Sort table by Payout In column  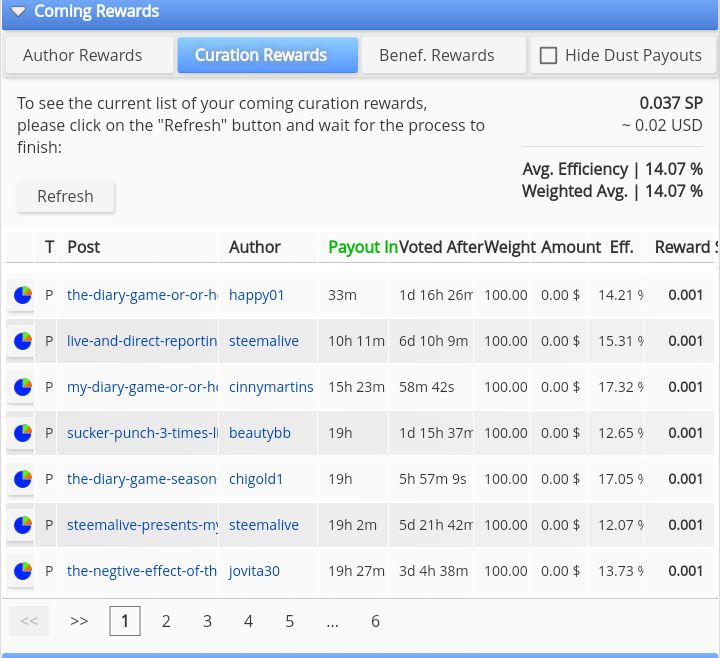point(362,247)
